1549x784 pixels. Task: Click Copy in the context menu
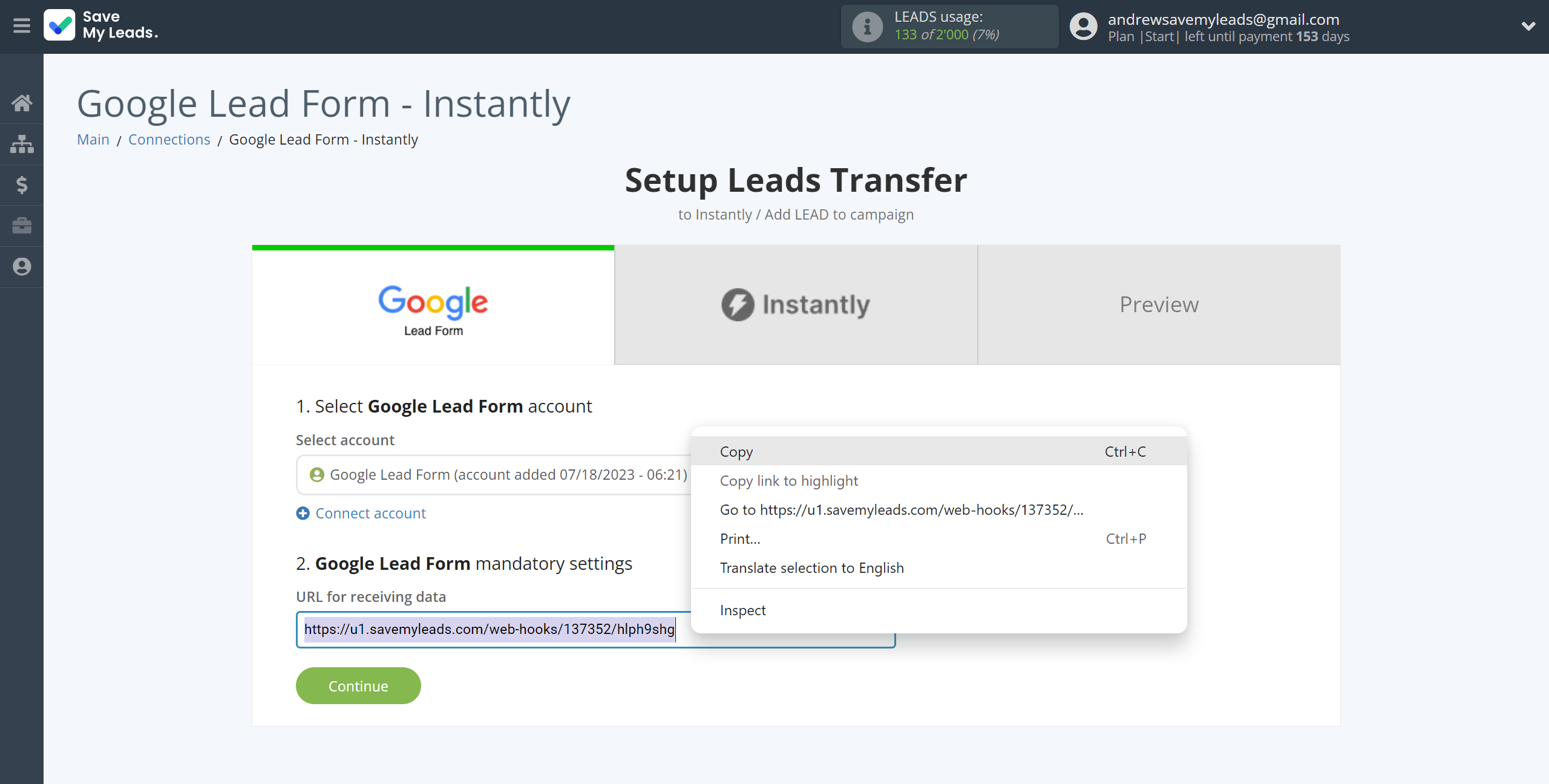point(737,450)
